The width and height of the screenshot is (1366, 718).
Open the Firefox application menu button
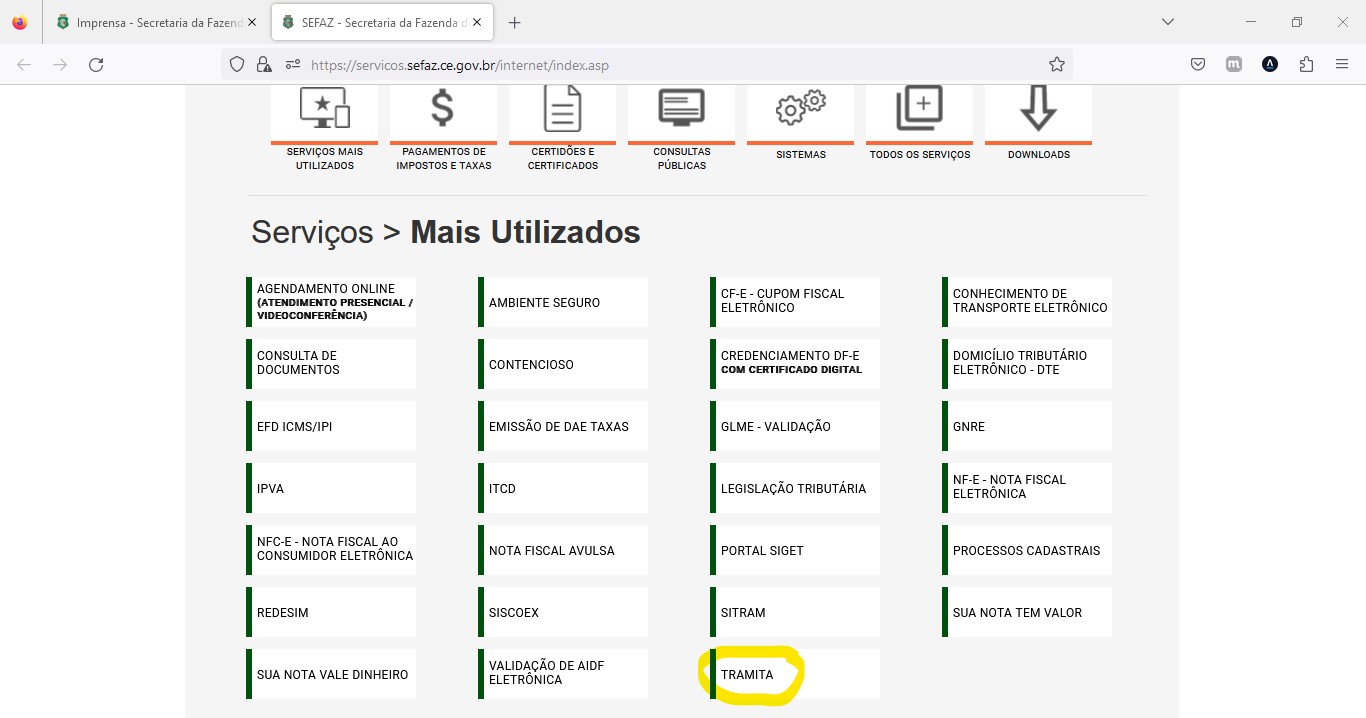point(1342,65)
